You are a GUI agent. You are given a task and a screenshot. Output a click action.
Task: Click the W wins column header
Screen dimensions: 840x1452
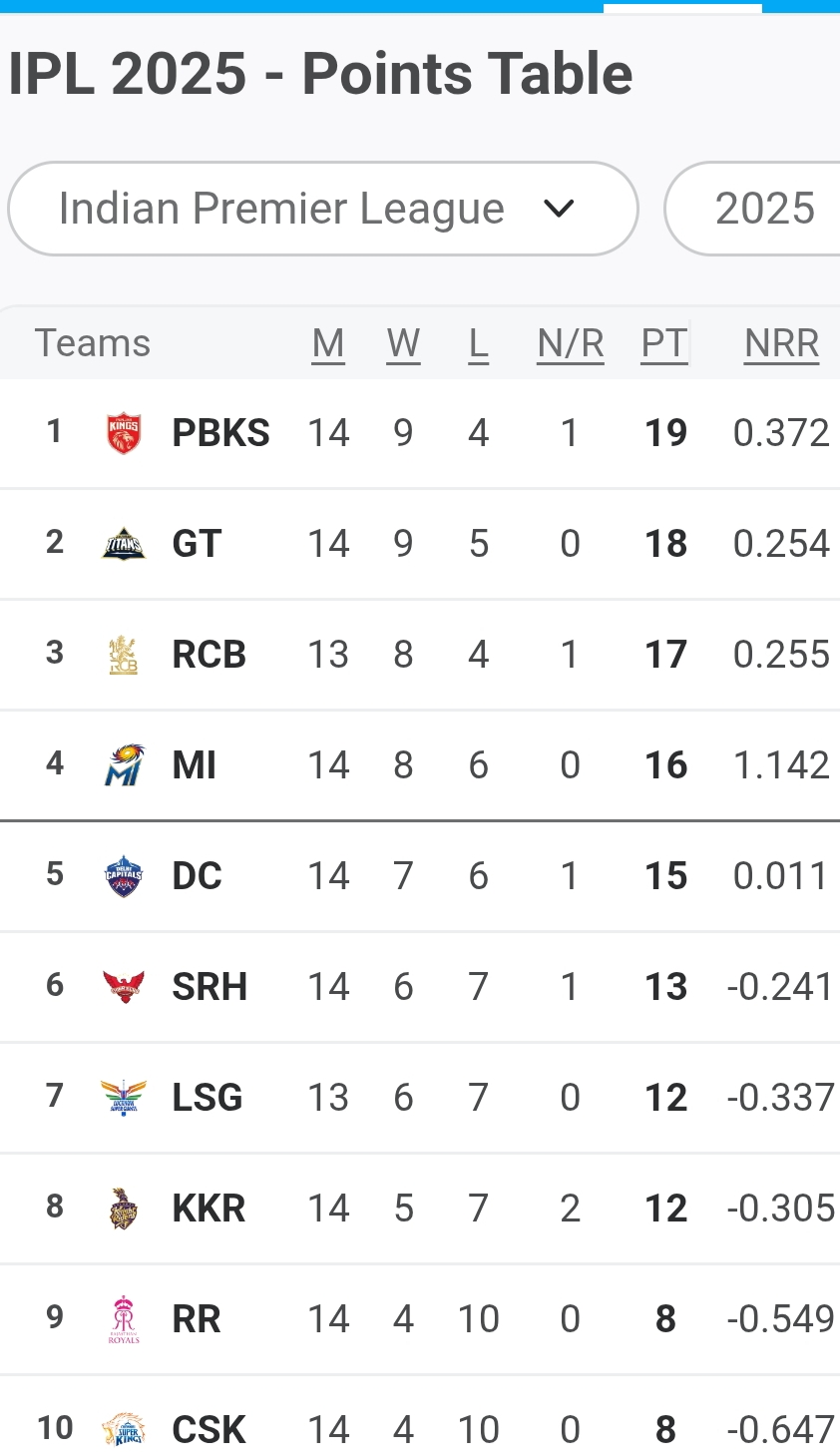pyautogui.click(x=403, y=343)
